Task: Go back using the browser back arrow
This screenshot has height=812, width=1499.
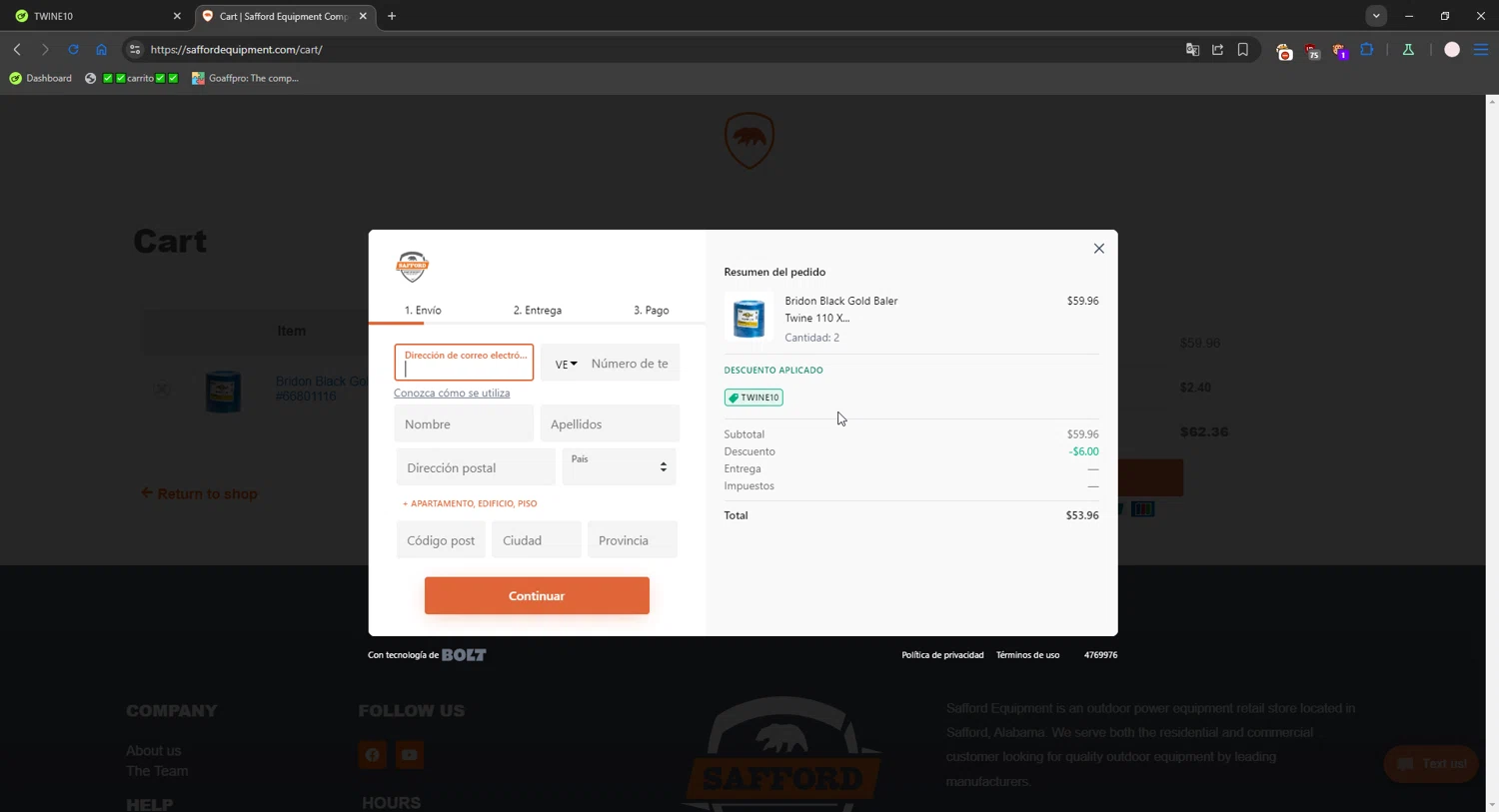Action: [x=17, y=49]
